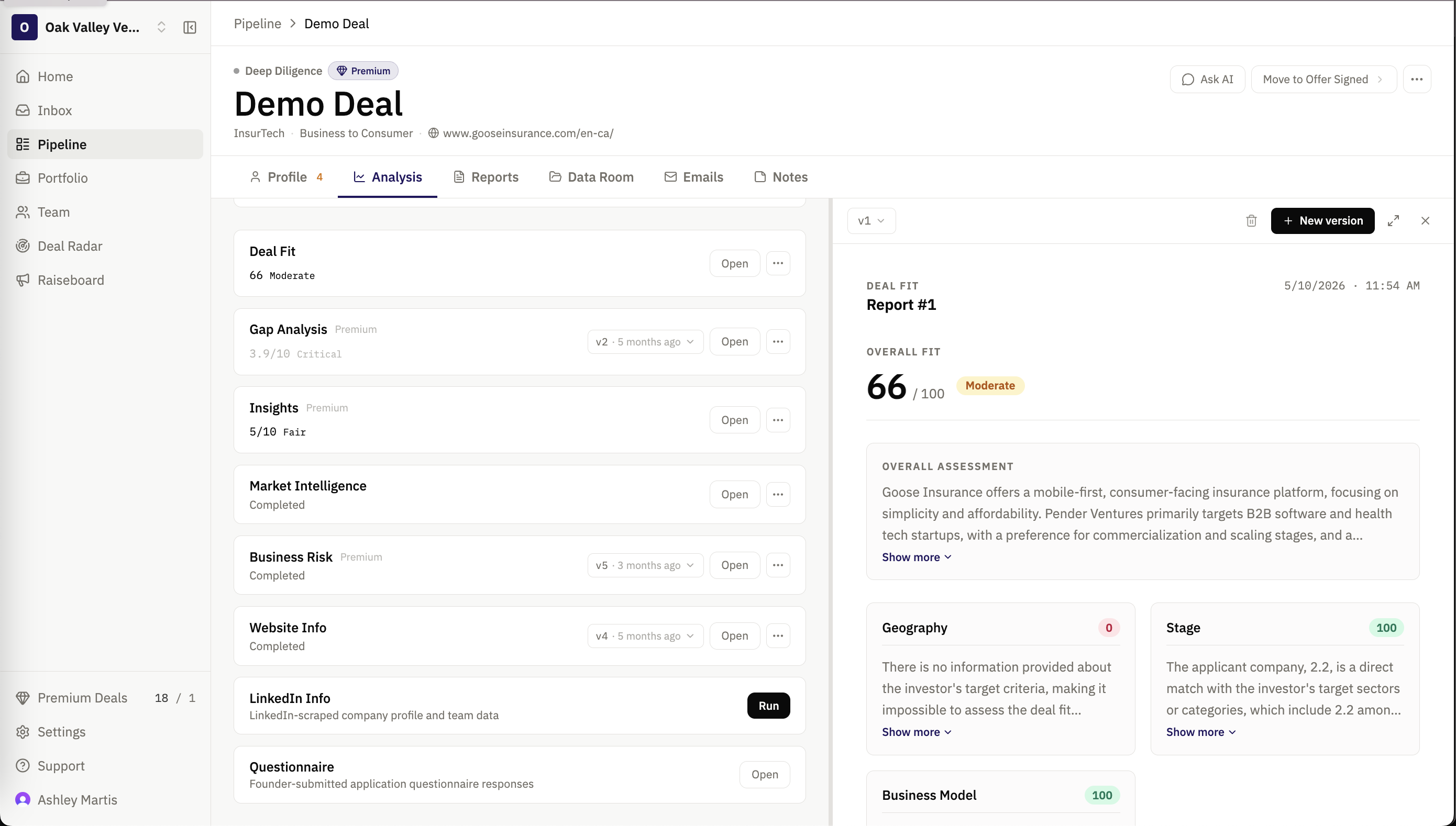1456x826 pixels.
Task: Click the Demo Deal title heading
Action: [x=318, y=104]
